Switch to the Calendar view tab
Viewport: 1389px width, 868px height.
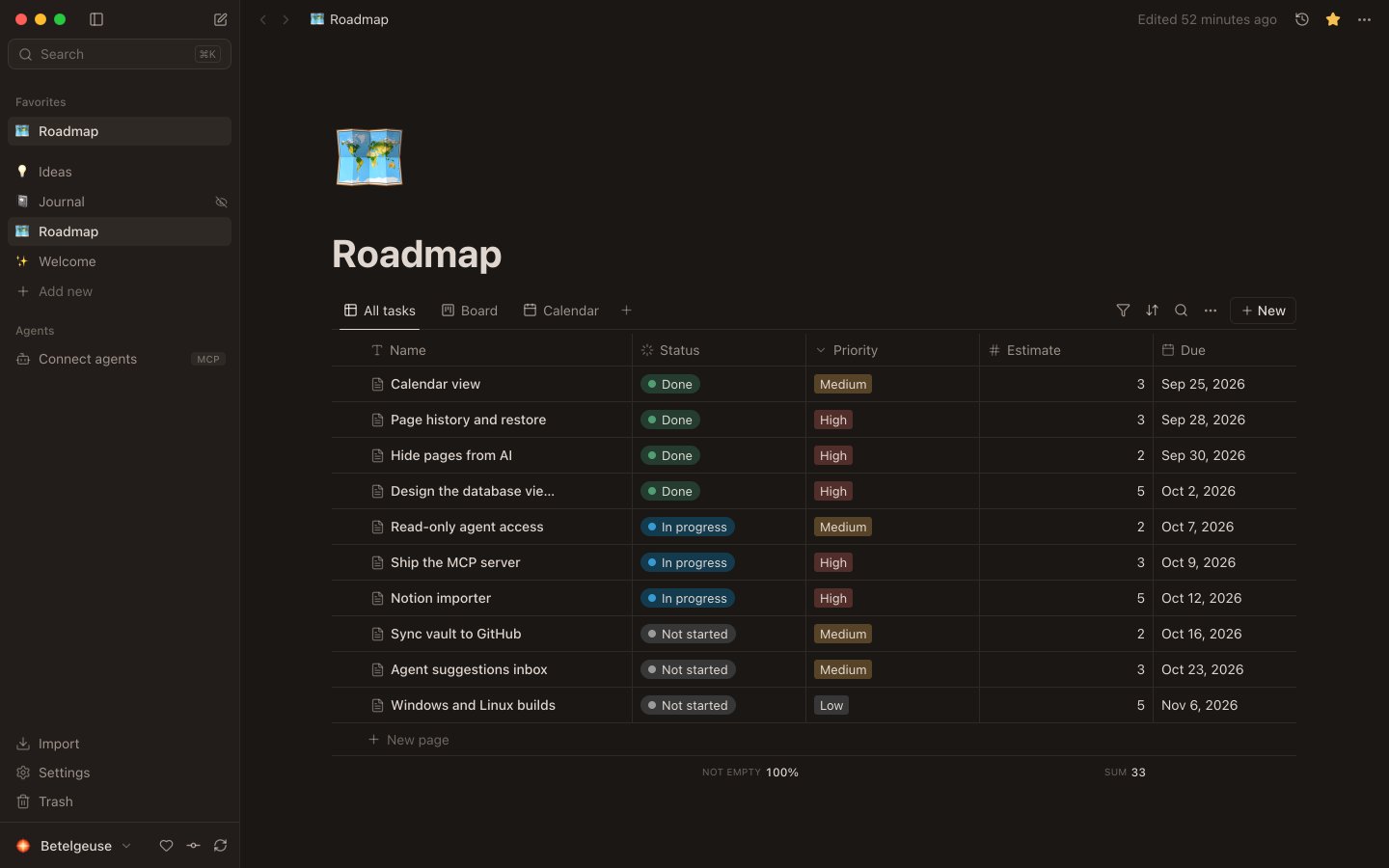561,311
